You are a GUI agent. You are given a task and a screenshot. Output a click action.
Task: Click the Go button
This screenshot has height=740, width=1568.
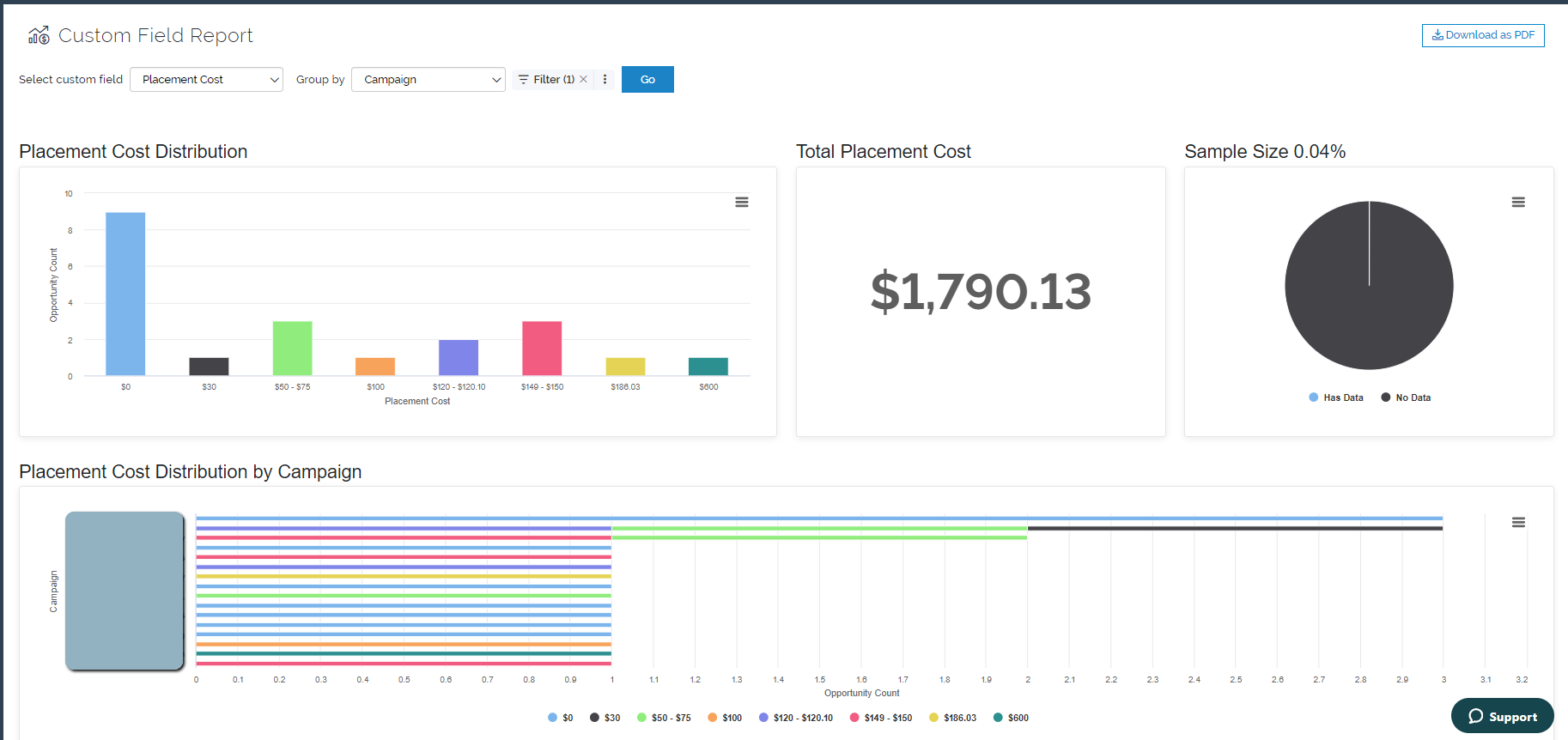pos(647,79)
